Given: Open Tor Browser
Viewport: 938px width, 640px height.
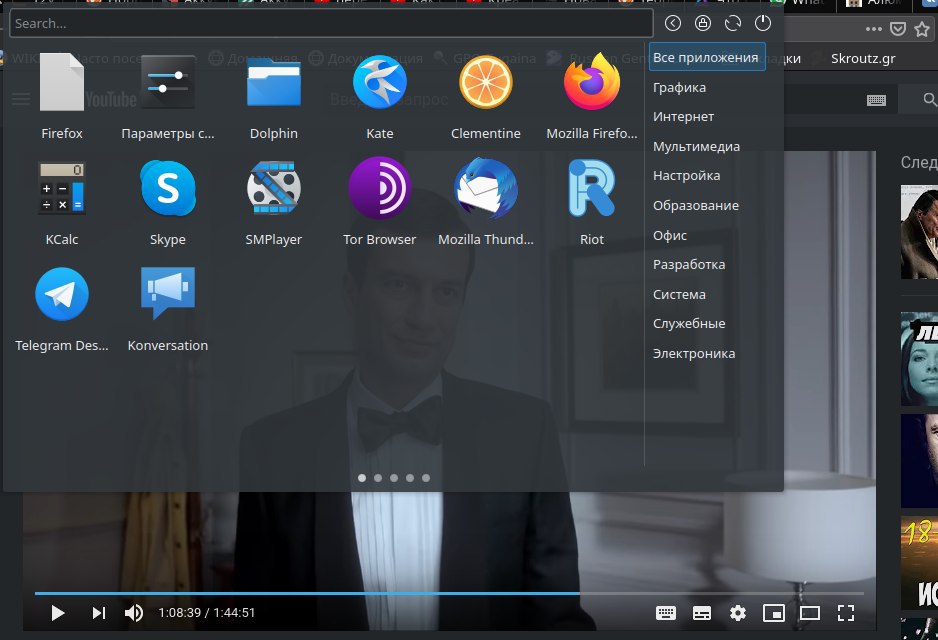Looking at the screenshot, I should 379,188.
